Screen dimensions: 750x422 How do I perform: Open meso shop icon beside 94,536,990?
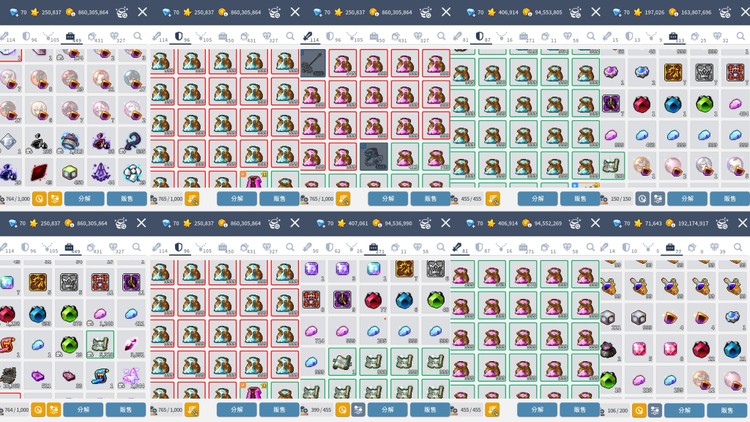tap(425, 223)
